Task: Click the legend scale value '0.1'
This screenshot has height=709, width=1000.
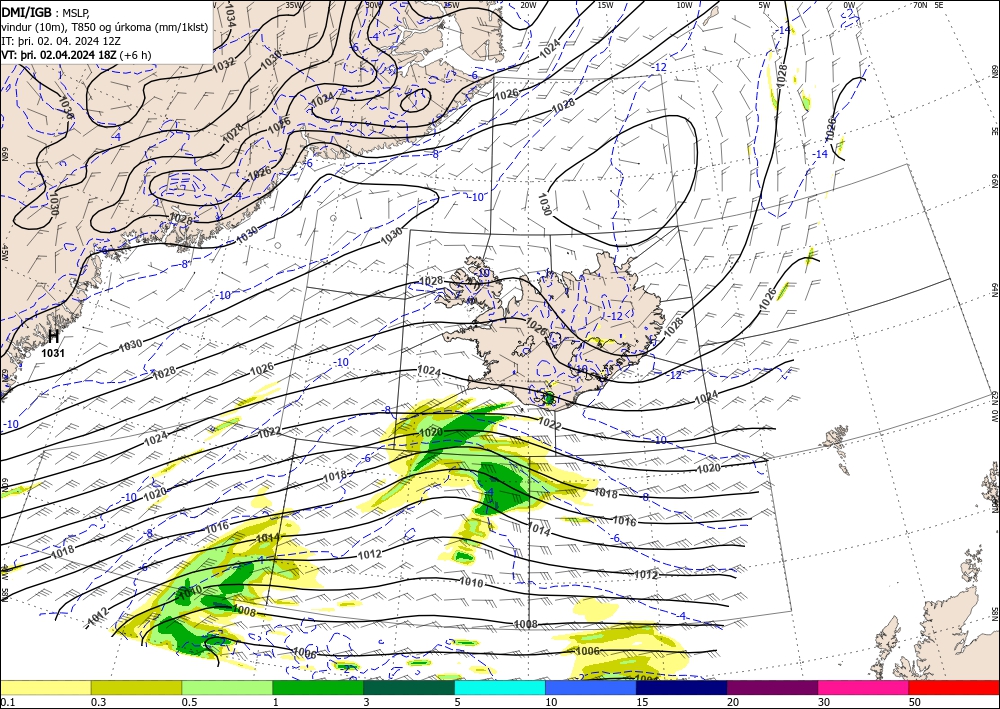Action: [6, 702]
